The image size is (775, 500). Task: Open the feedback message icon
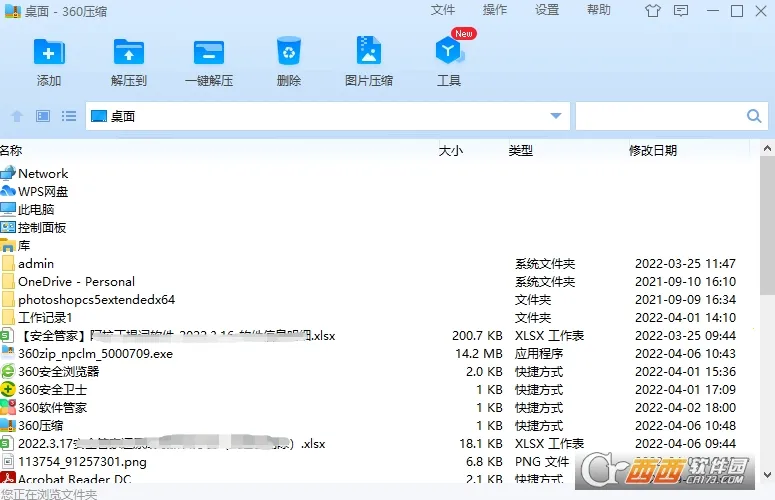point(681,12)
